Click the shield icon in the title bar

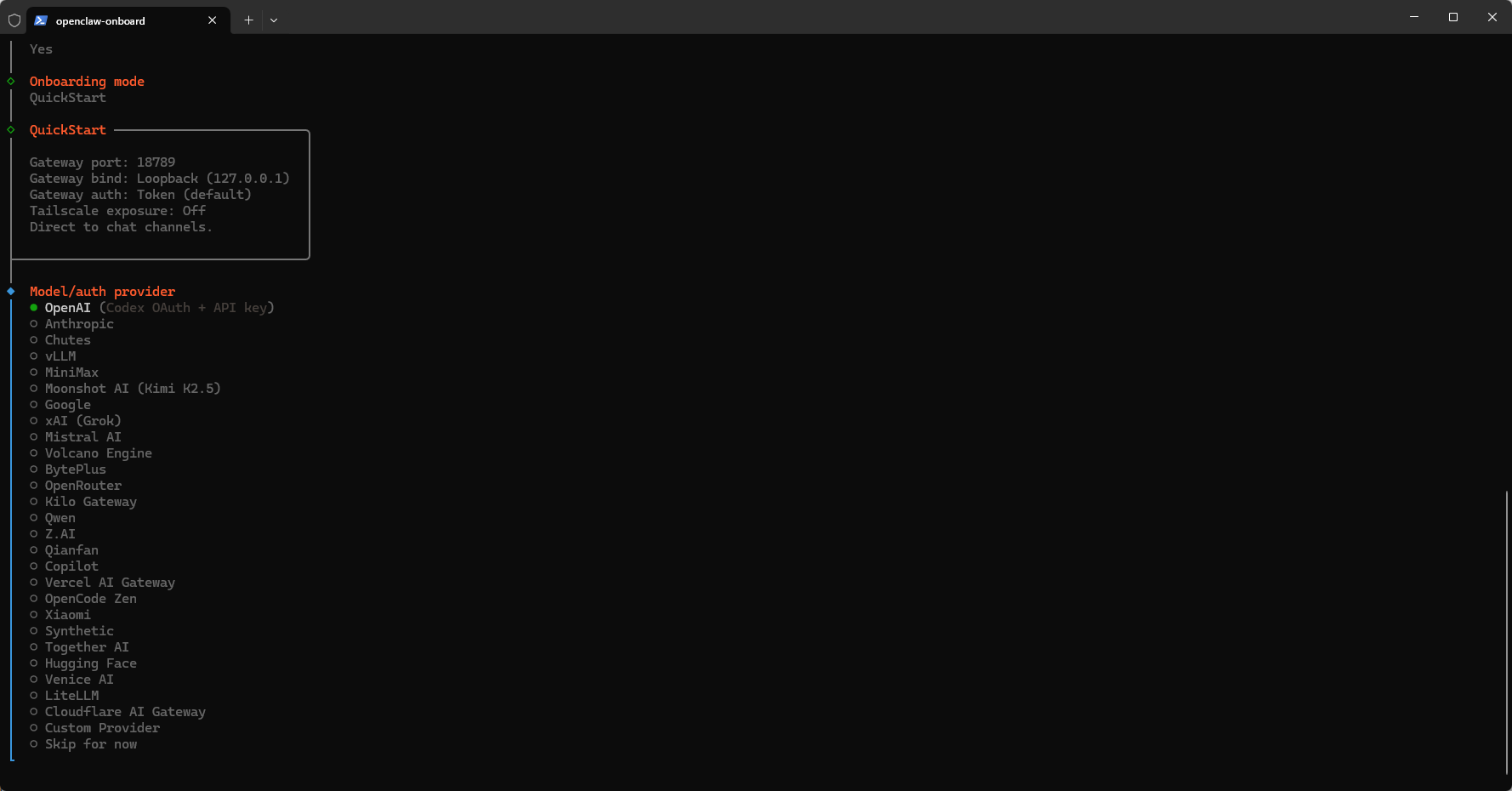click(x=14, y=20)
